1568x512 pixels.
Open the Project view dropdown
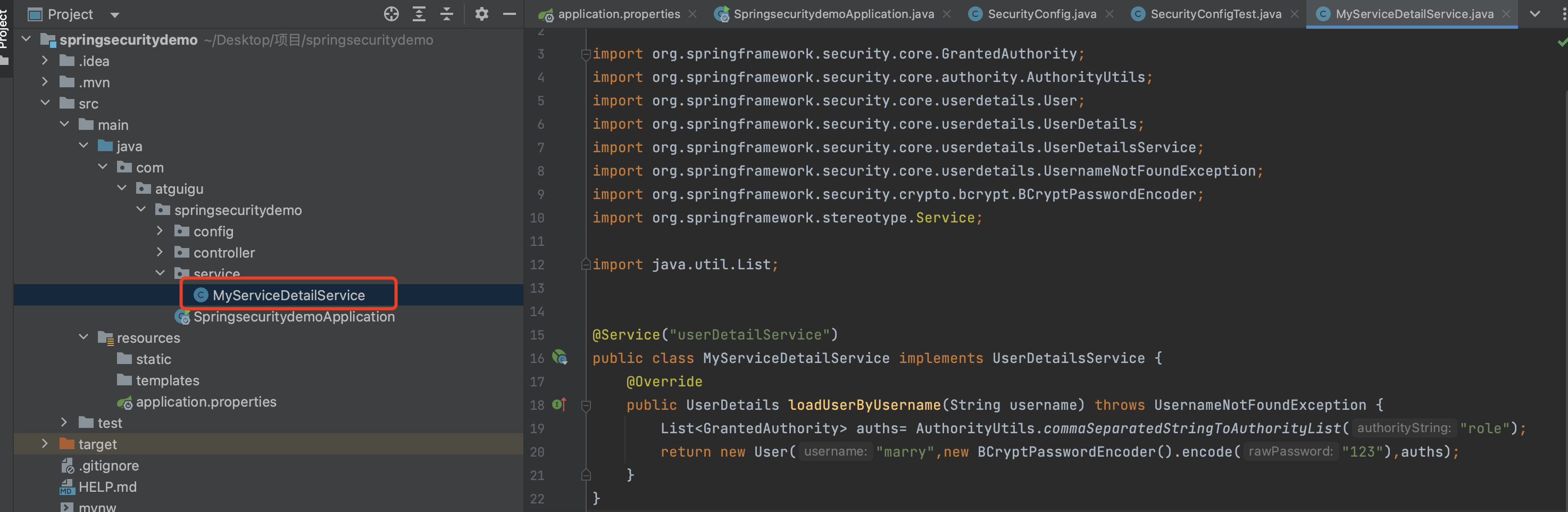115,14
